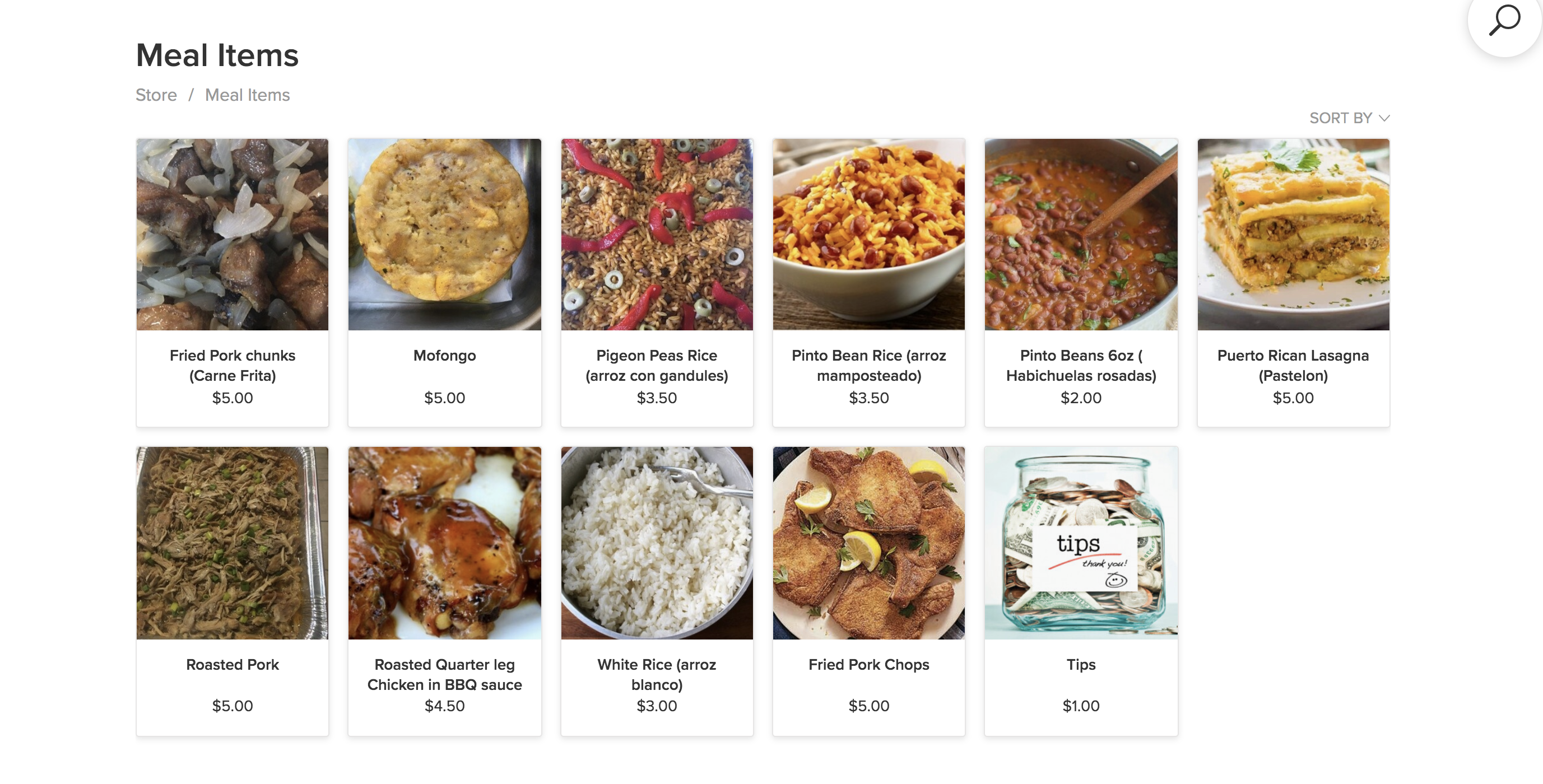The width and height of the screenshot is (1543, 784).
Task: Select the Mofongo product image
Action: (x=444, y=235)
